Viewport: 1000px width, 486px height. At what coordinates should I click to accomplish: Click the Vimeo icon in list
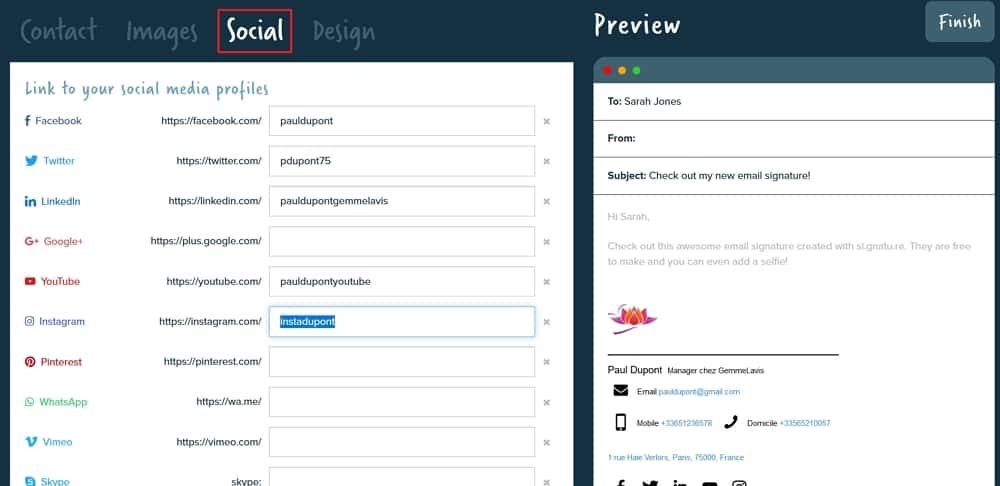pos(31,442)
